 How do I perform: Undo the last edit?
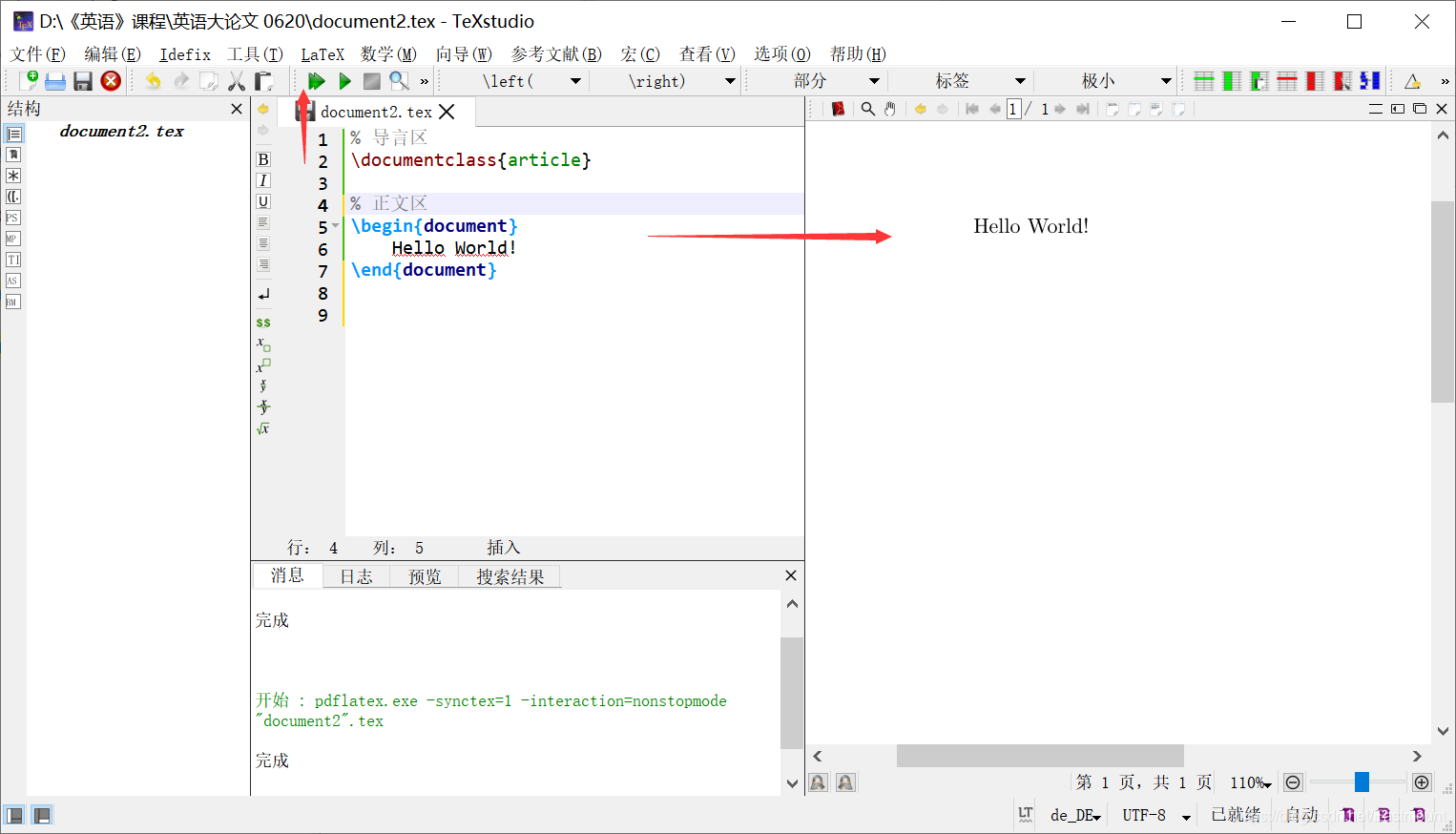point(153,81)
